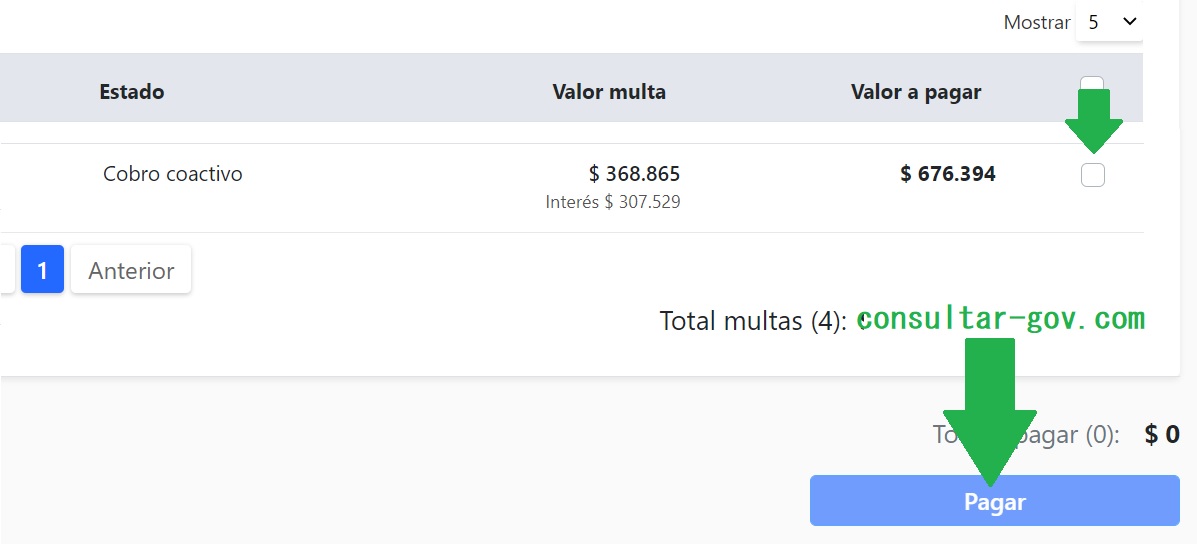Go to the Anterior page
This screenshot has height=544, width=1197.
tap(131, 270)
